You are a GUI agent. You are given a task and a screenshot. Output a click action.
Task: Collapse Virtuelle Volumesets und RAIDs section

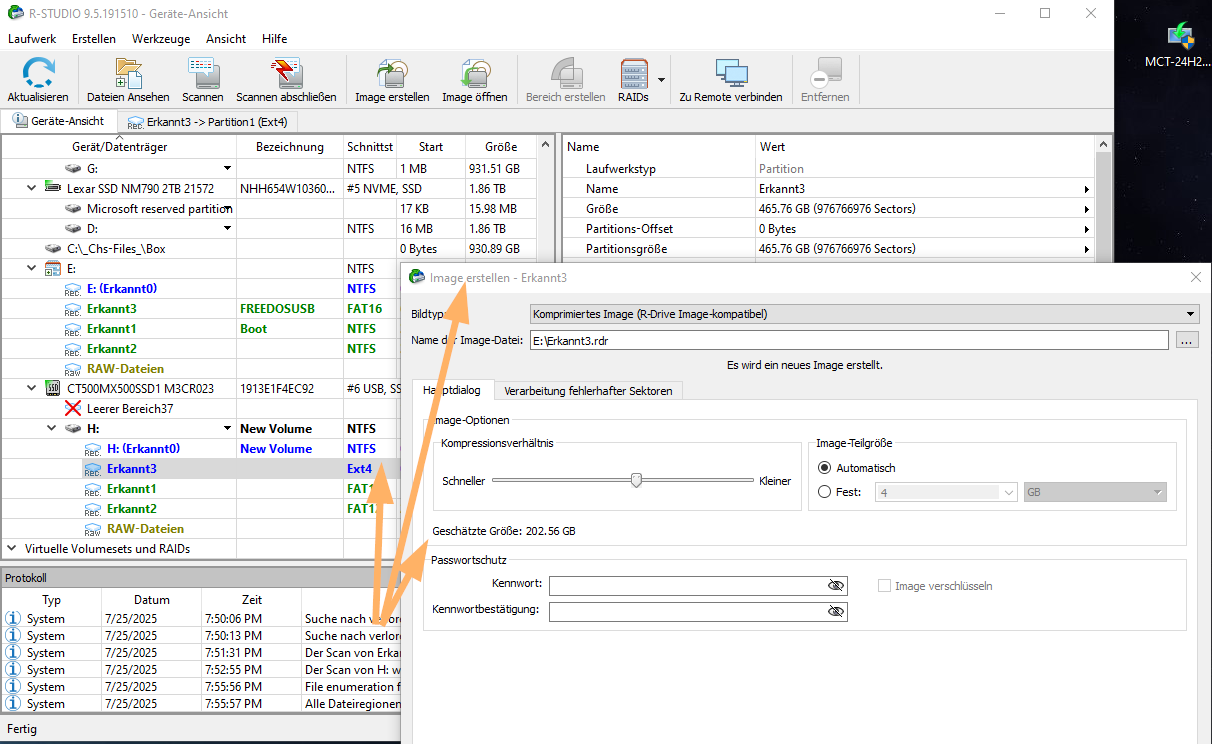[13, 548]
